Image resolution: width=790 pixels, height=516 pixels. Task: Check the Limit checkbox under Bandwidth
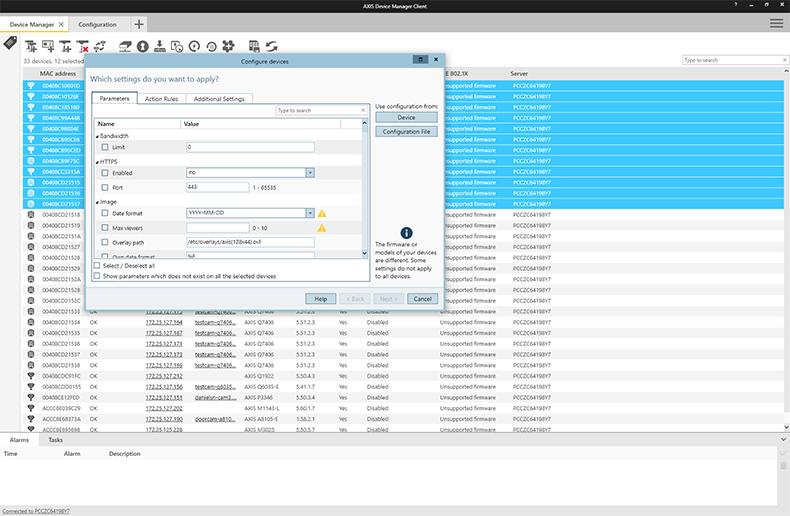(105, 147)
